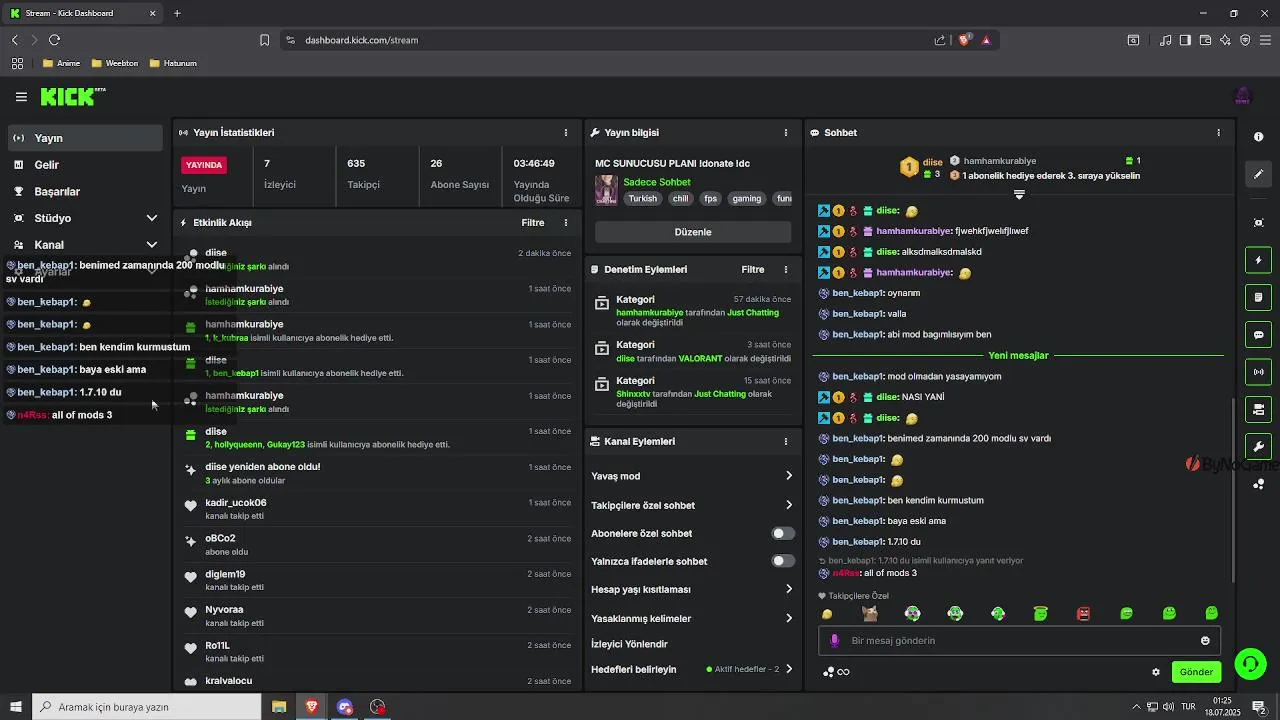
Task: Open the Hatunum bookmarks folder
Action: (173, 63)
